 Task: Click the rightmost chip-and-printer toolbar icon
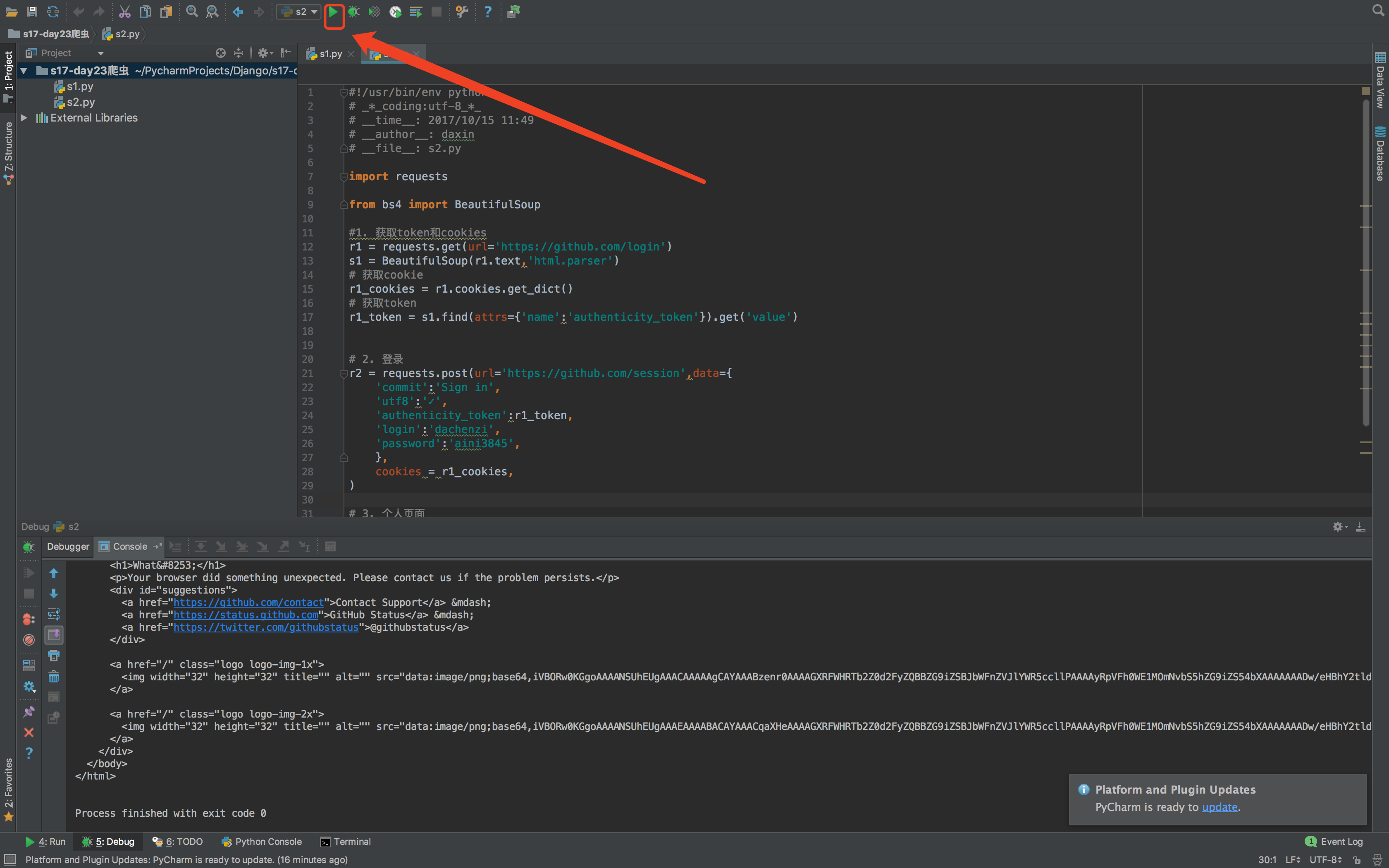513,12
